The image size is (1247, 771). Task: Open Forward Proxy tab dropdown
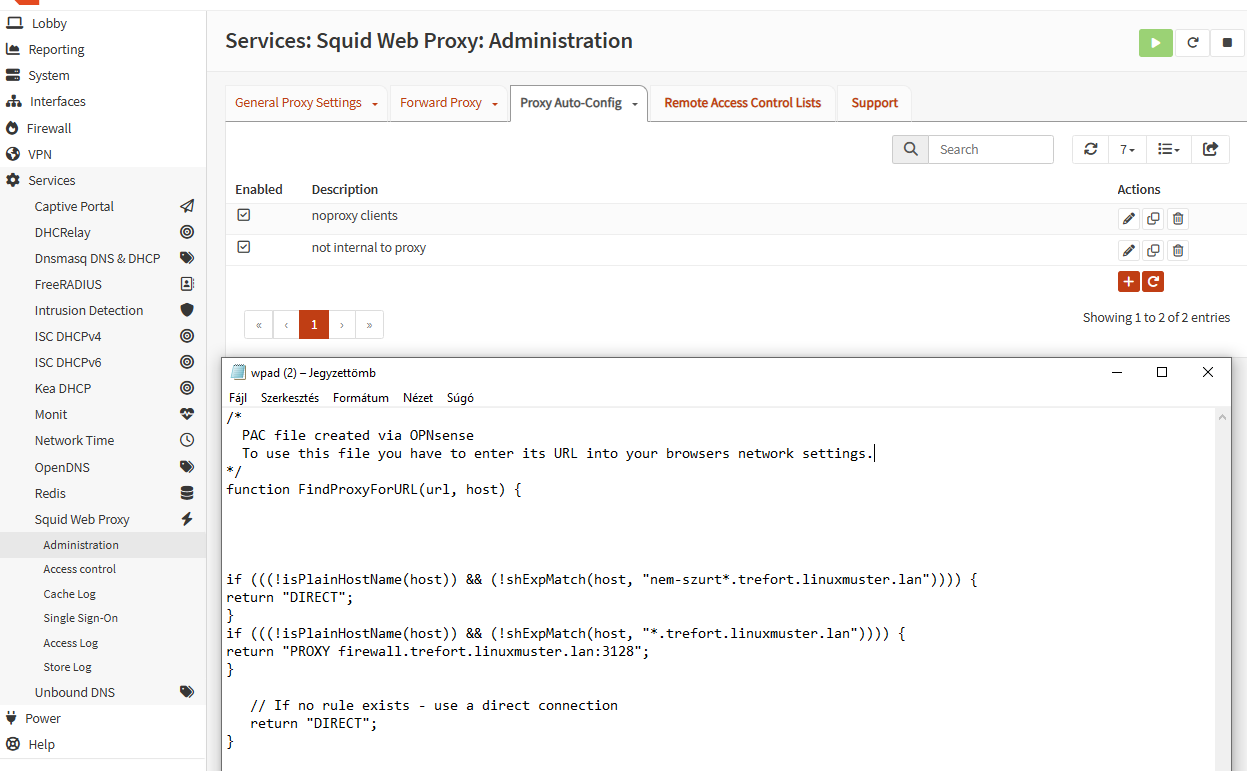pyautogui.click(x=495, y=104)
